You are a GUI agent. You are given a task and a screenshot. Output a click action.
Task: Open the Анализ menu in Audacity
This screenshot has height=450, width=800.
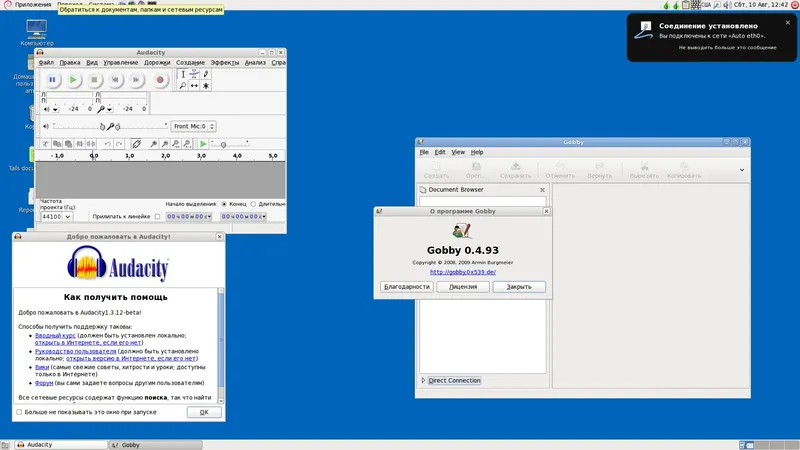pos(255,63)
